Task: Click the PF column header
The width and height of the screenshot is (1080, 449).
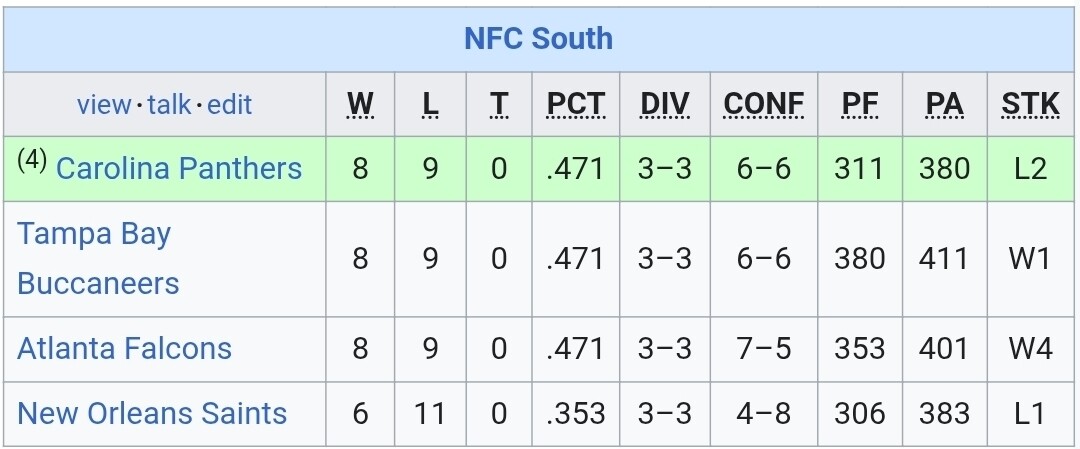Action: (859, 104)
